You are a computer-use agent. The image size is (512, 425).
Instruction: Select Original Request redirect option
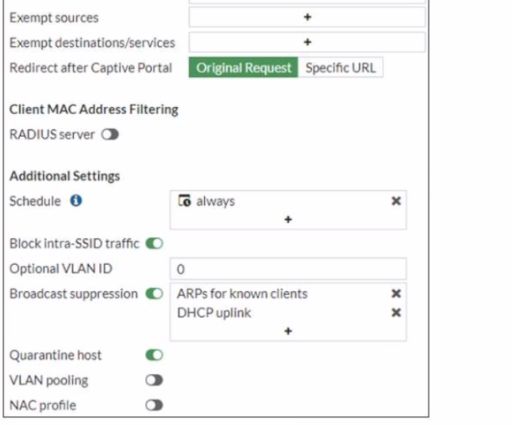pos(243,68)
